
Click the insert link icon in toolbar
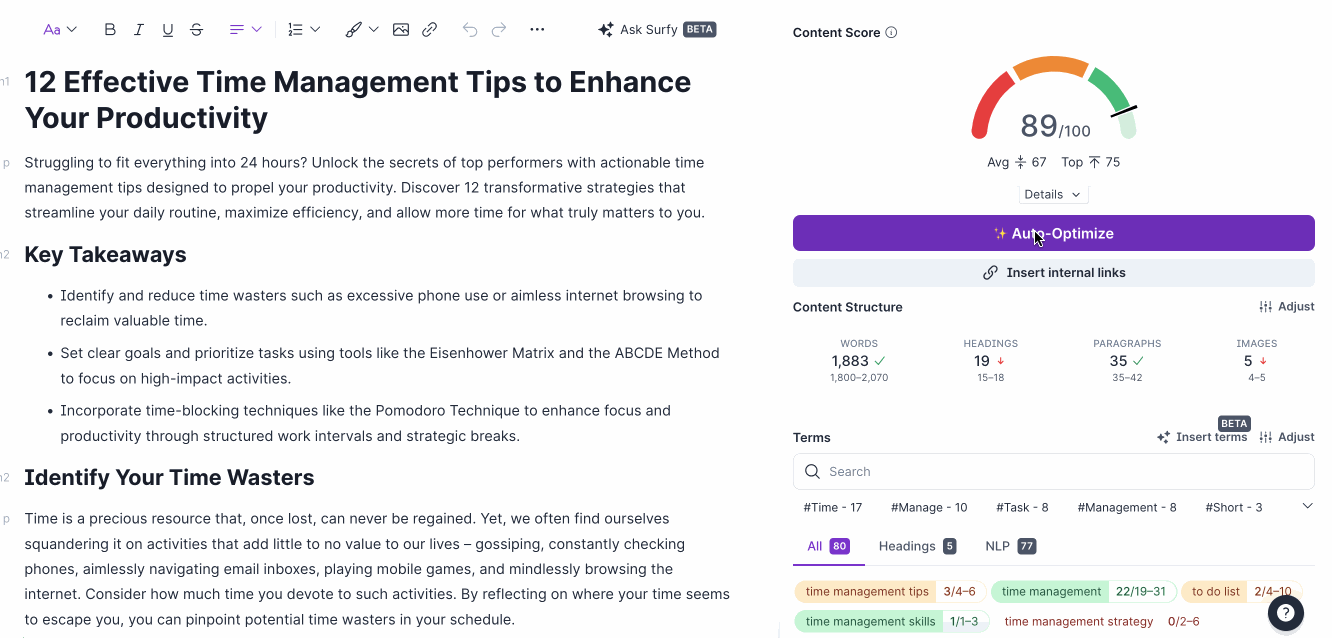point(430,30)
